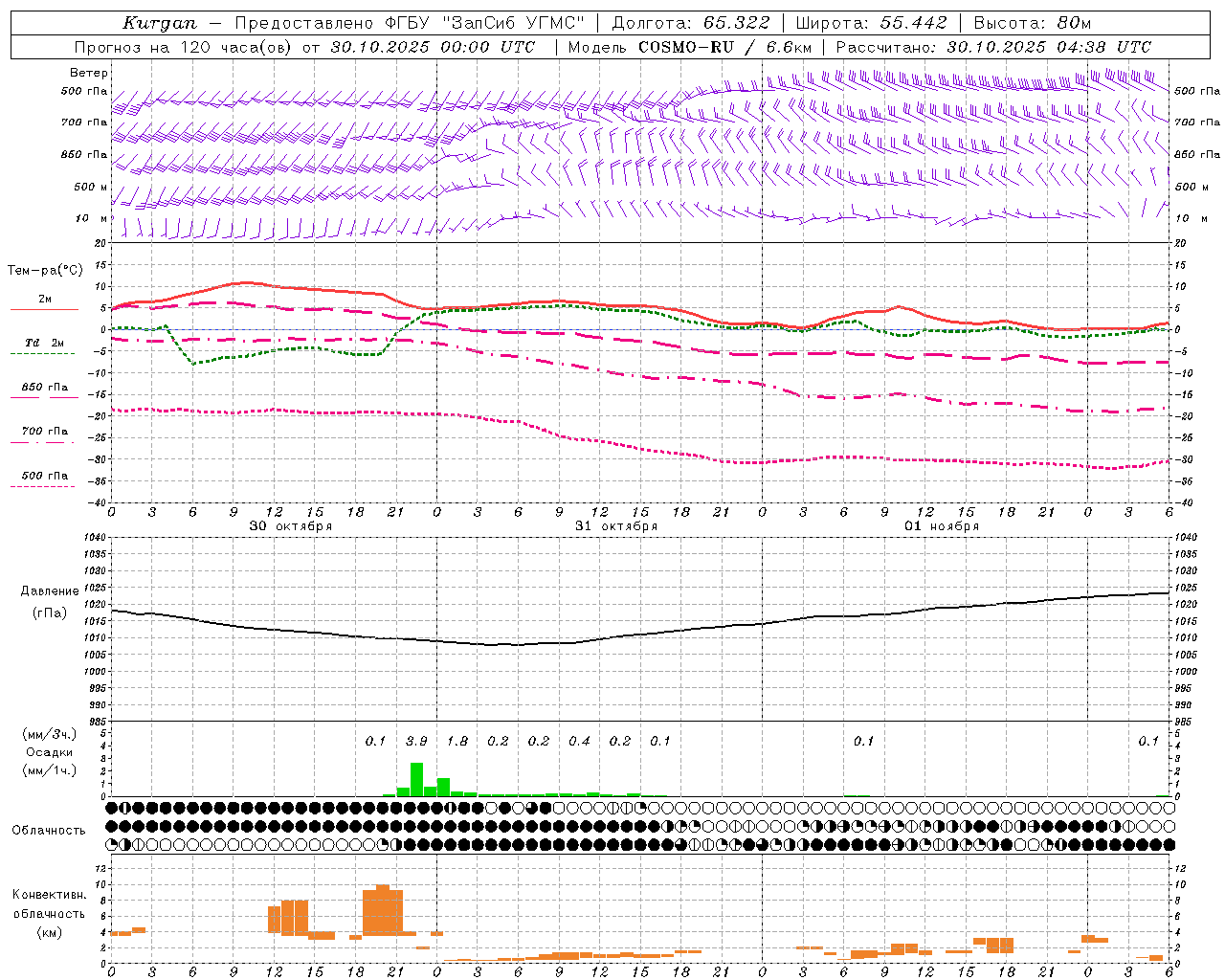Select the 'Модель COSMO-RU / 6.6км' text
The width and height of the screenshot is (1225, 980).
[689, 47]
